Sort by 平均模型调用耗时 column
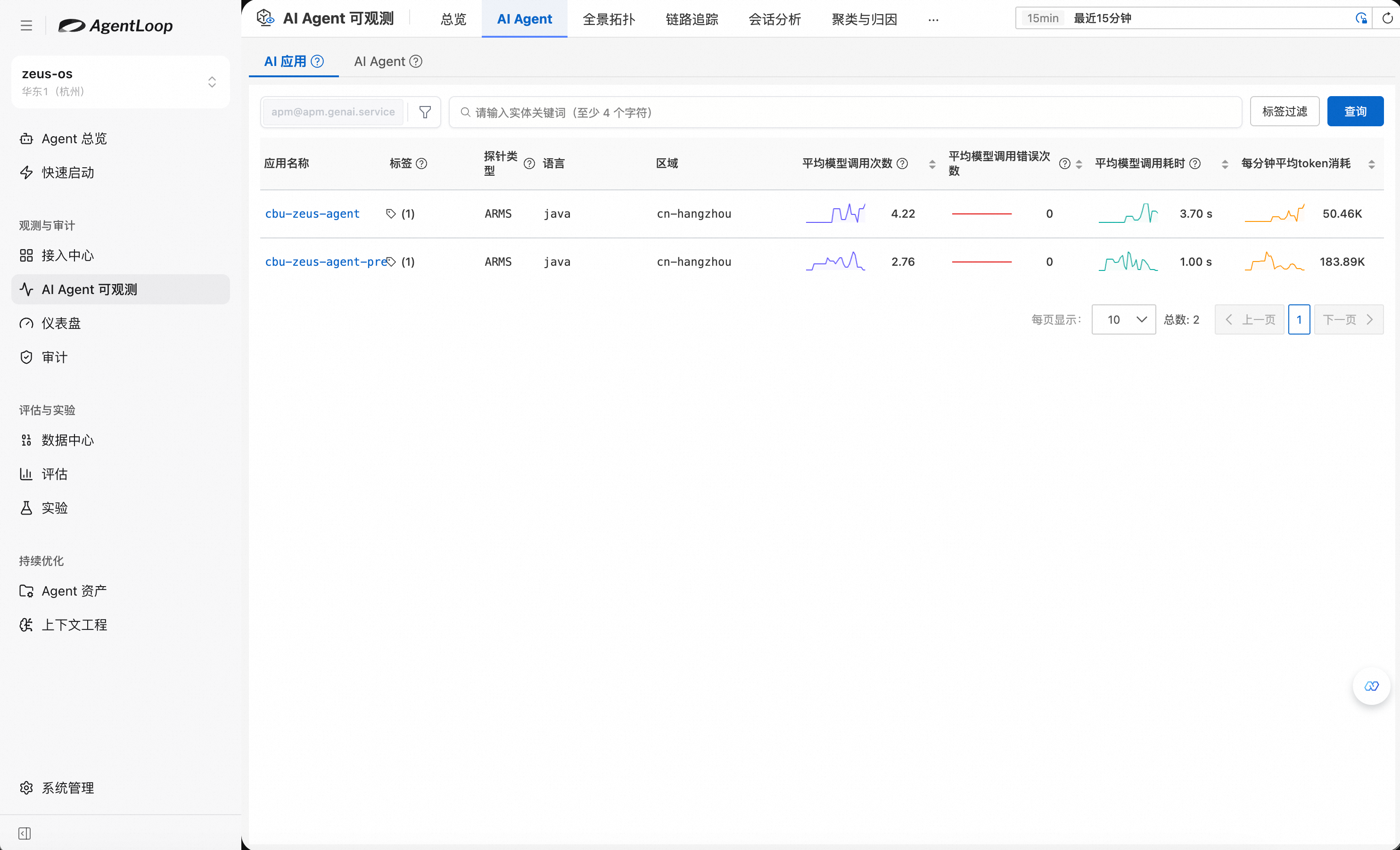Image resolution: width=1400 pixels, height=850 pixels. 1225,164
